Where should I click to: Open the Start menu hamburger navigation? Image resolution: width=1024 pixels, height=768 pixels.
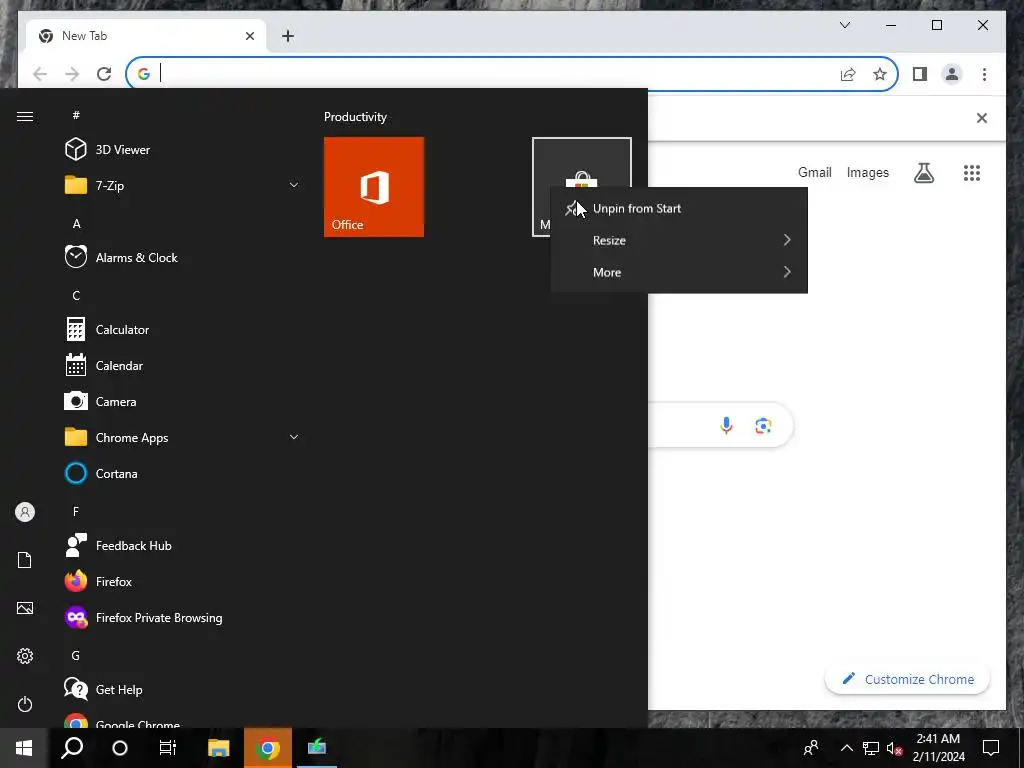pyautogui.click(x=25, y=116)
